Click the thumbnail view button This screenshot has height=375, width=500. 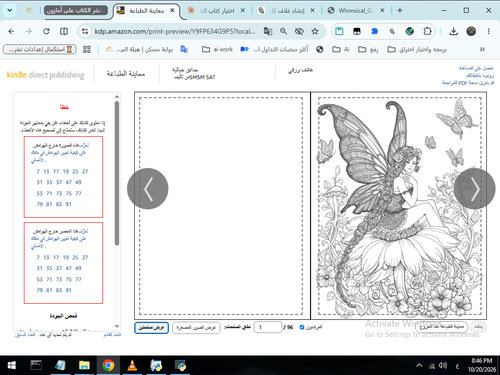[196, 328]
